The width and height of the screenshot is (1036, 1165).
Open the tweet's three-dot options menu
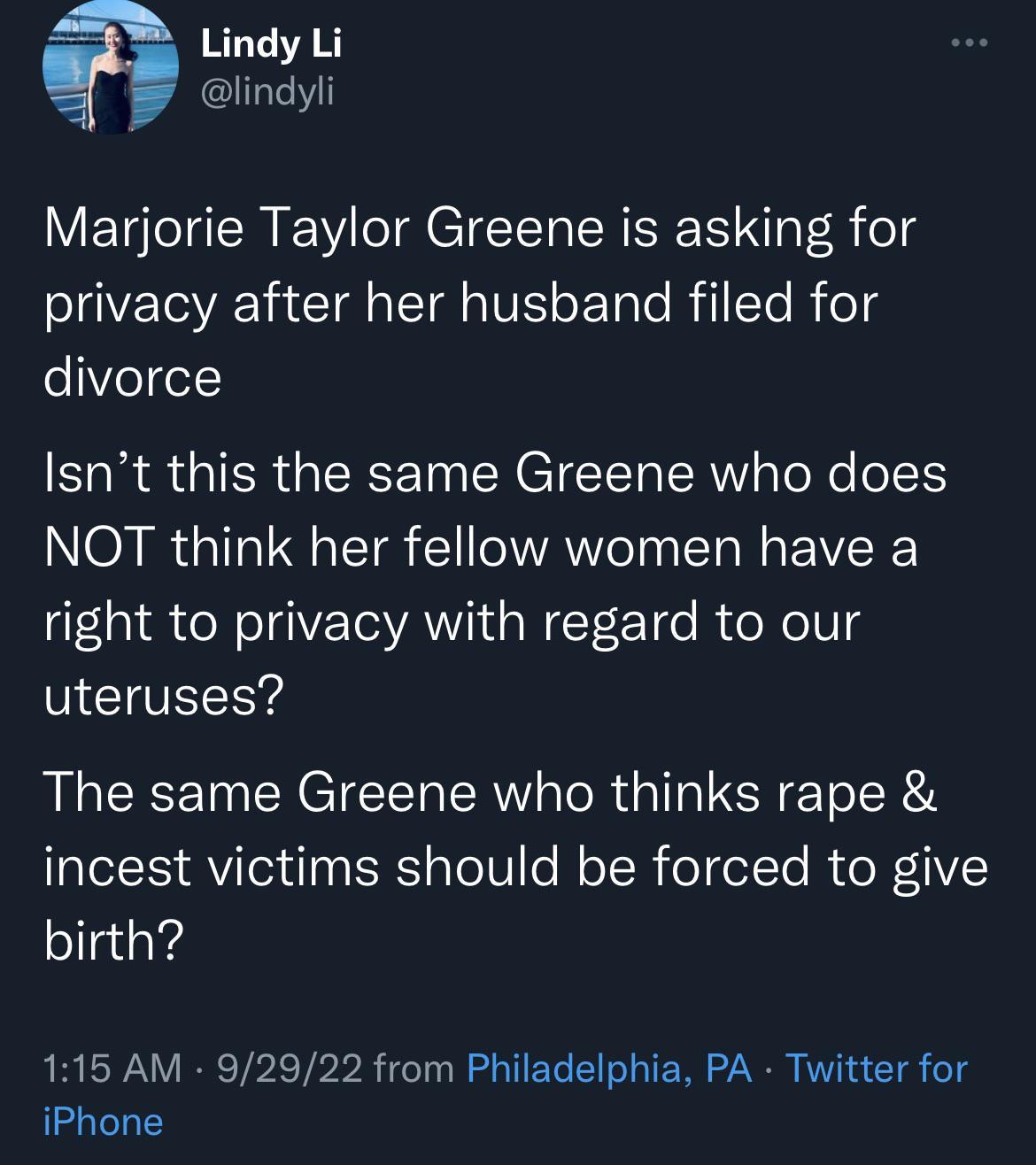970,40
